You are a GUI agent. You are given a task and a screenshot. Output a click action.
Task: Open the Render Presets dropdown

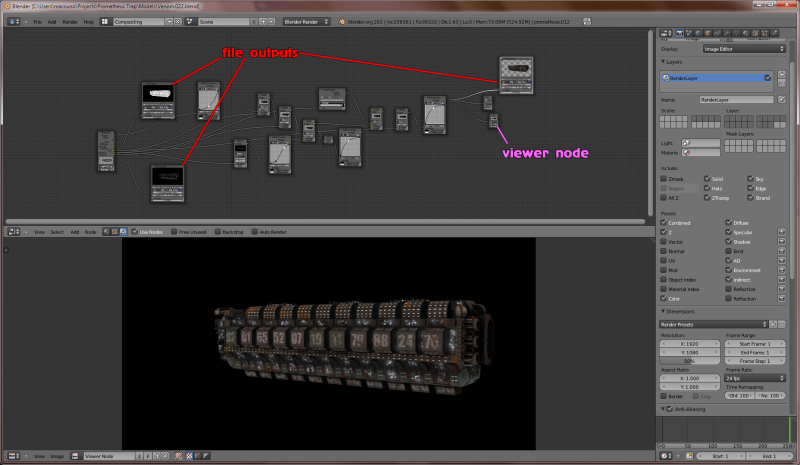pyautogui.click(x=713, y=324)
